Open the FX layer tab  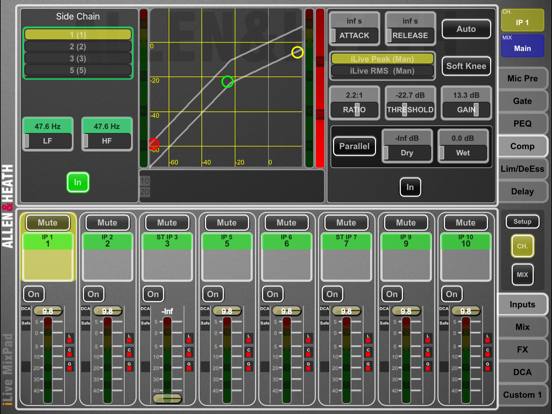(522, 349)
